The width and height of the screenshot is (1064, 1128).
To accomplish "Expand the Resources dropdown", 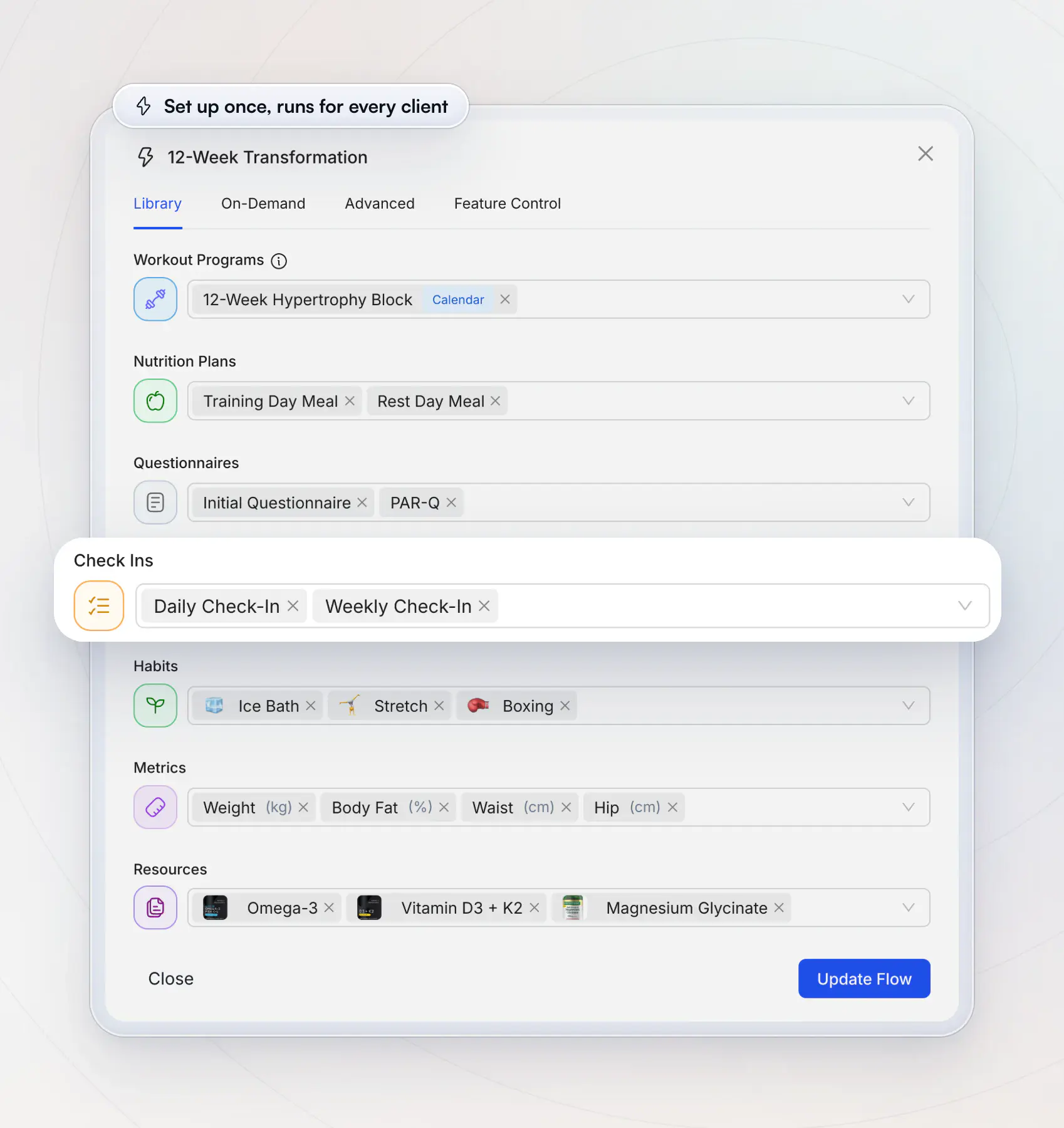I will tap(909, 907).
